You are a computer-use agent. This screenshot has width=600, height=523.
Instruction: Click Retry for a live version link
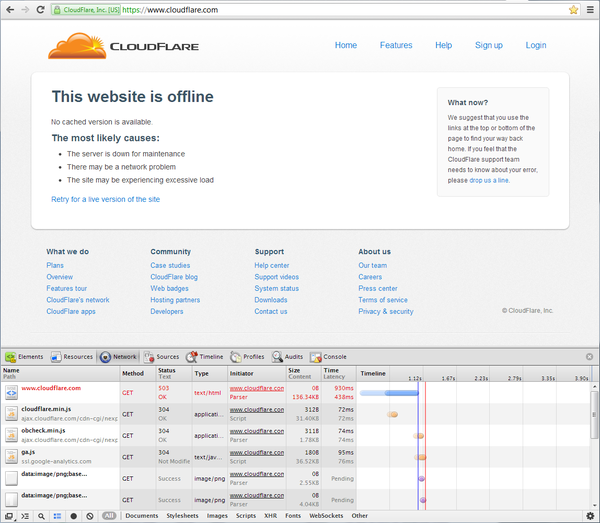[106, 199]
